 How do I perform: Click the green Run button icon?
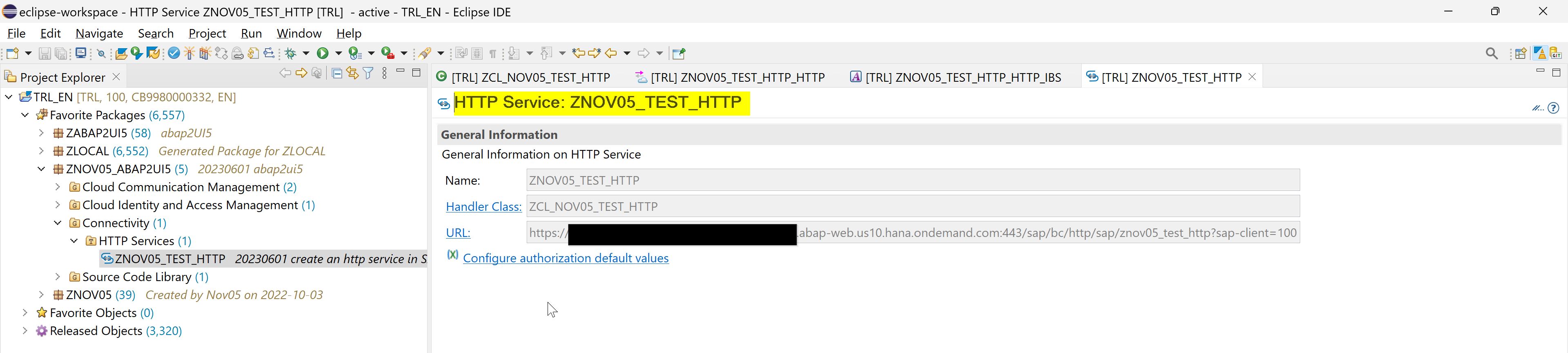coord(323,54)
